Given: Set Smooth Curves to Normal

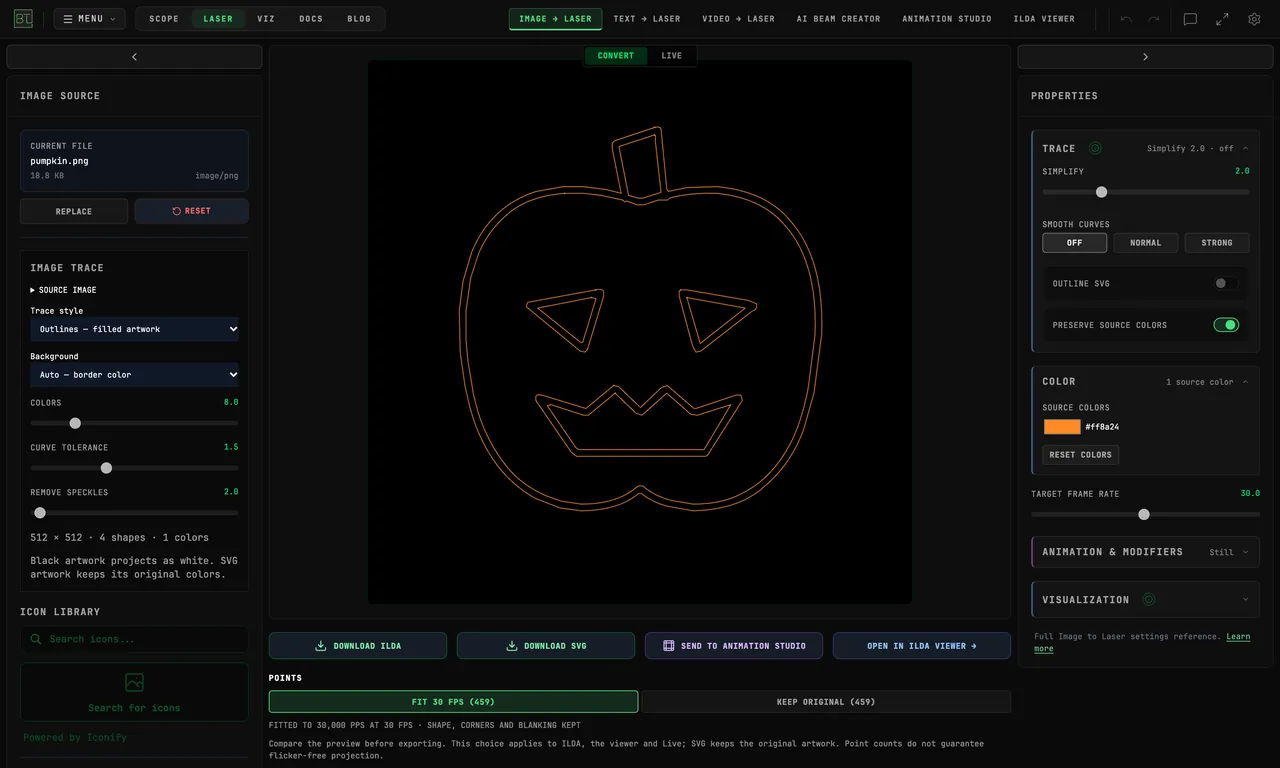Looking at the screenshot, I should point(1146,243).
